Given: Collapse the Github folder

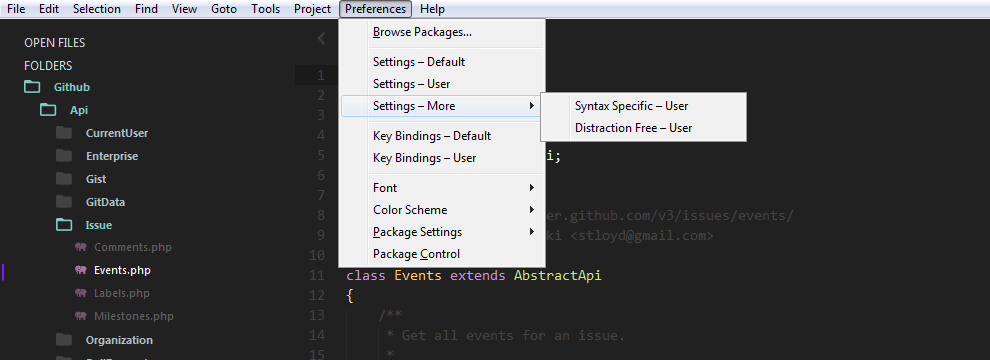Looking at the screenshot, I should [x=72, y=87].
